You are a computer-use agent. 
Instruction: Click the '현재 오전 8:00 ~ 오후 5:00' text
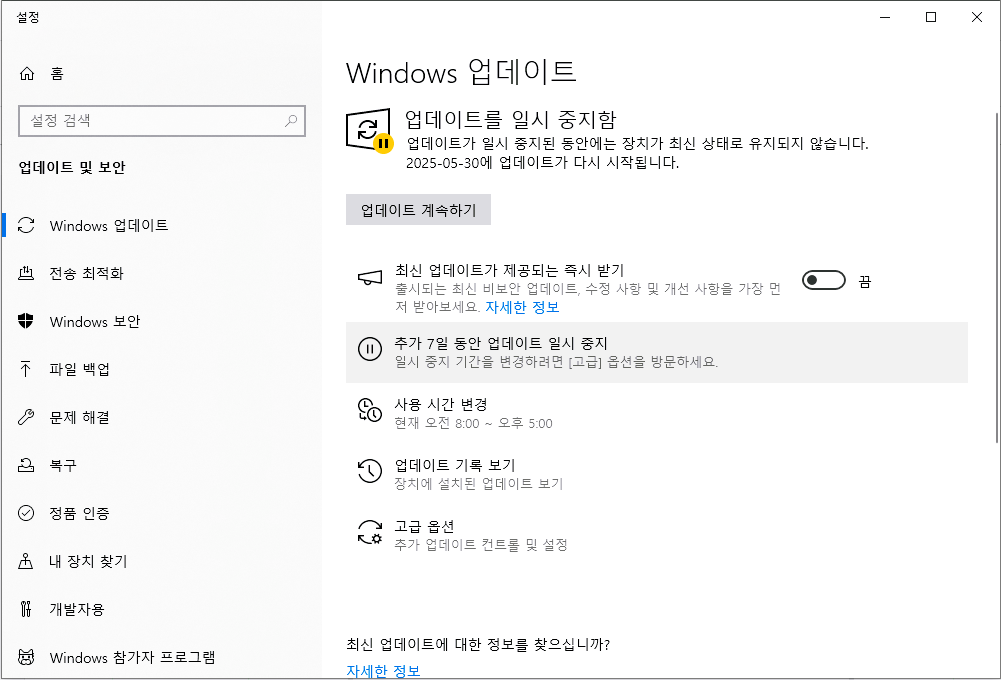point(473,423)
